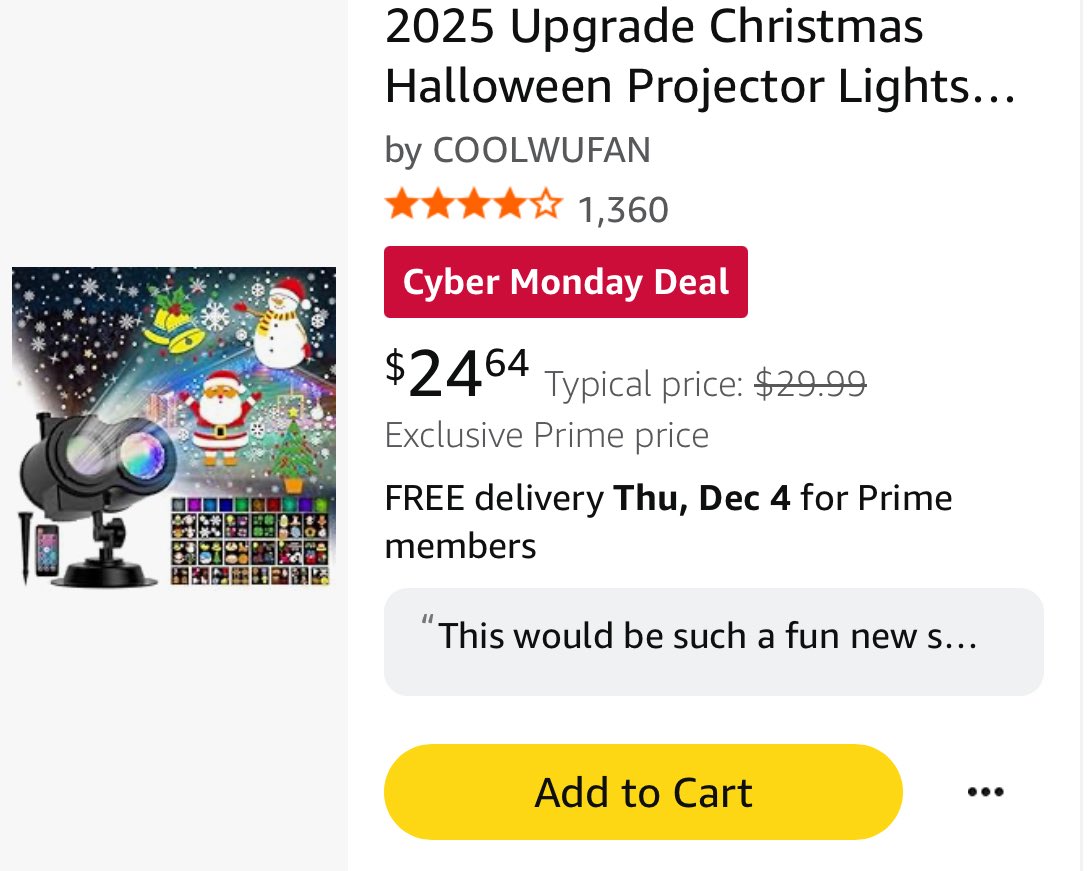Click the Exclusive Prime price label

[547, 436]
